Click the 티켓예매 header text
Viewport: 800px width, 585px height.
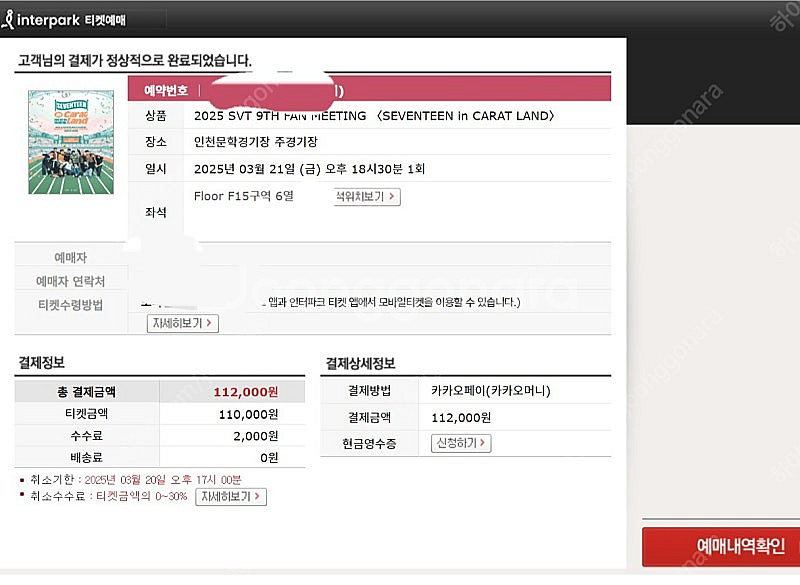click(x=105, y=20)
